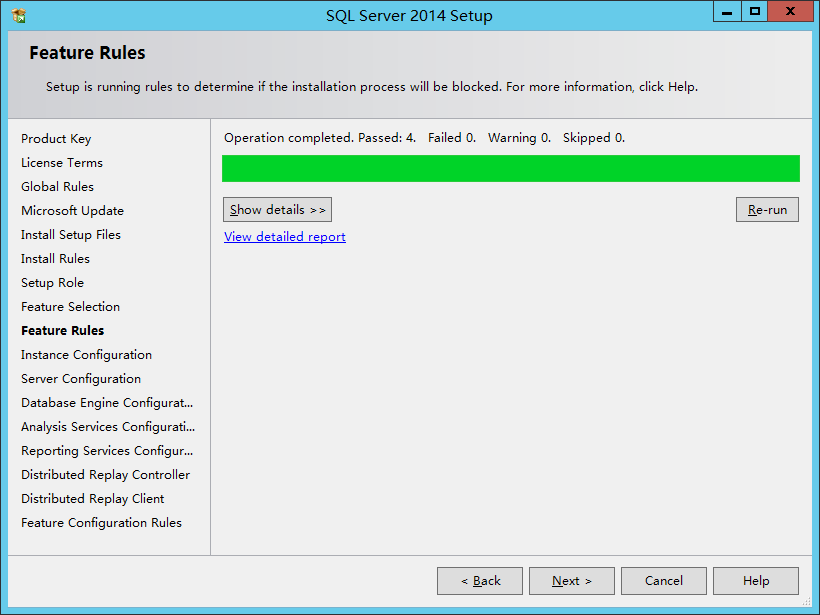This screenshot has height=615, width=820.
Task: Close the SQL Server 2014 Setup window
Action: [790, 12]
